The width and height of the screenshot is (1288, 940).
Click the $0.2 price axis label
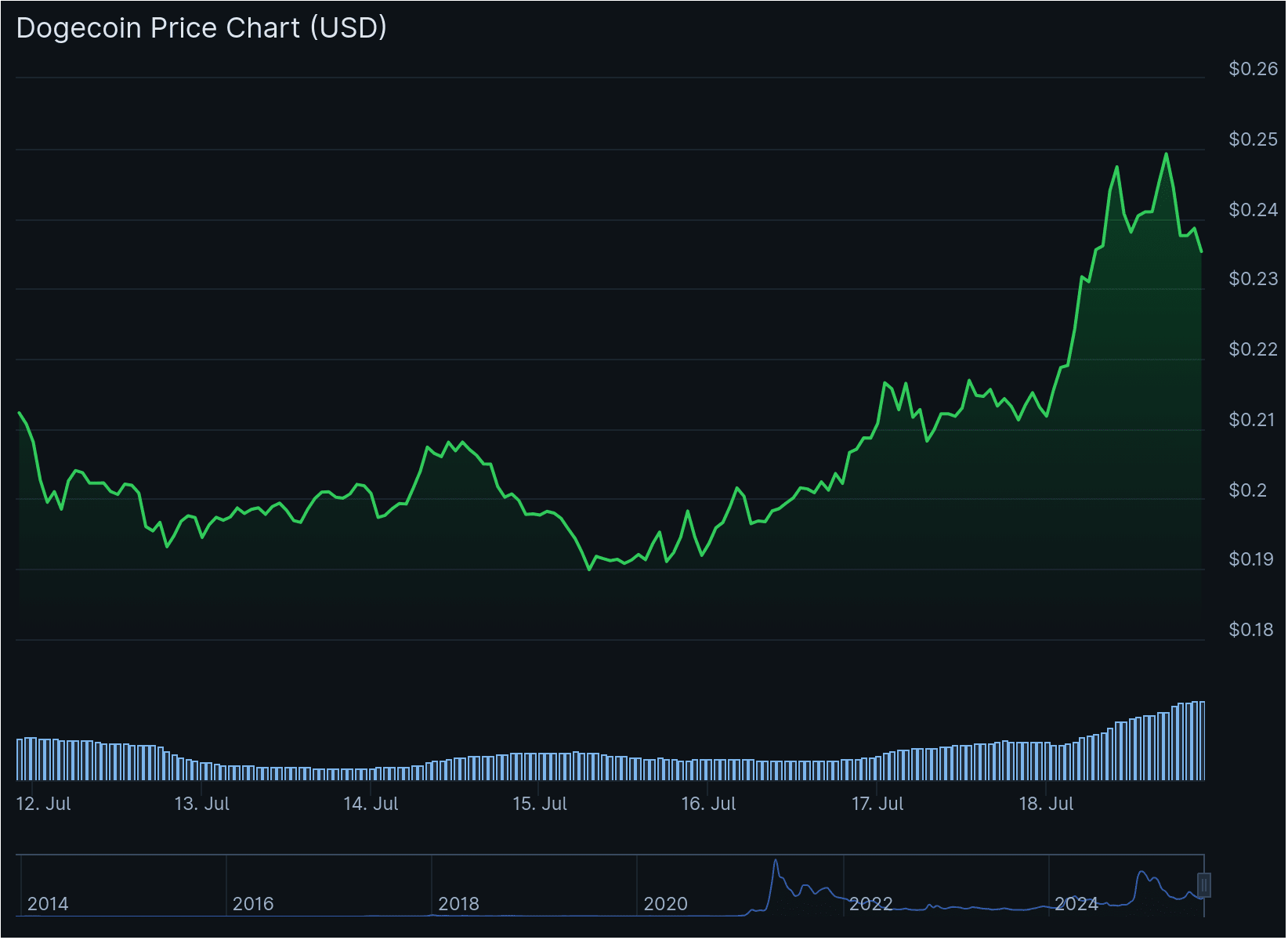click(1247, 490)
